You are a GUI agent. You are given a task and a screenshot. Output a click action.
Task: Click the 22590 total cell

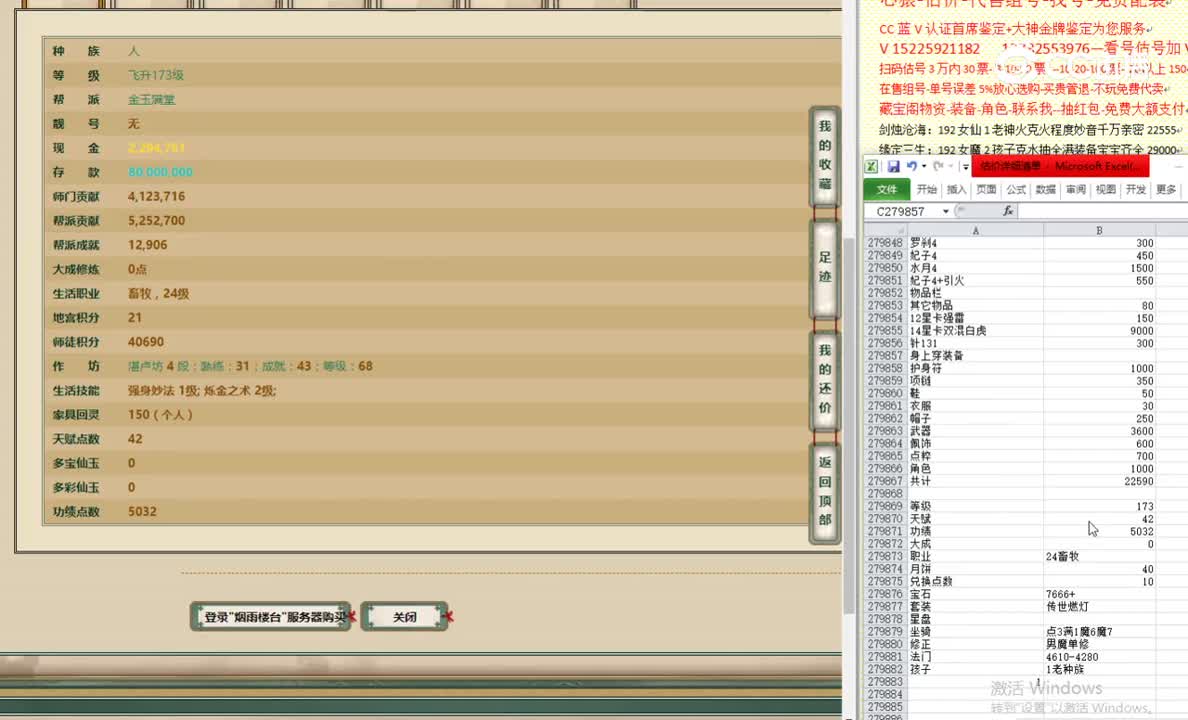click(1099, 481)
